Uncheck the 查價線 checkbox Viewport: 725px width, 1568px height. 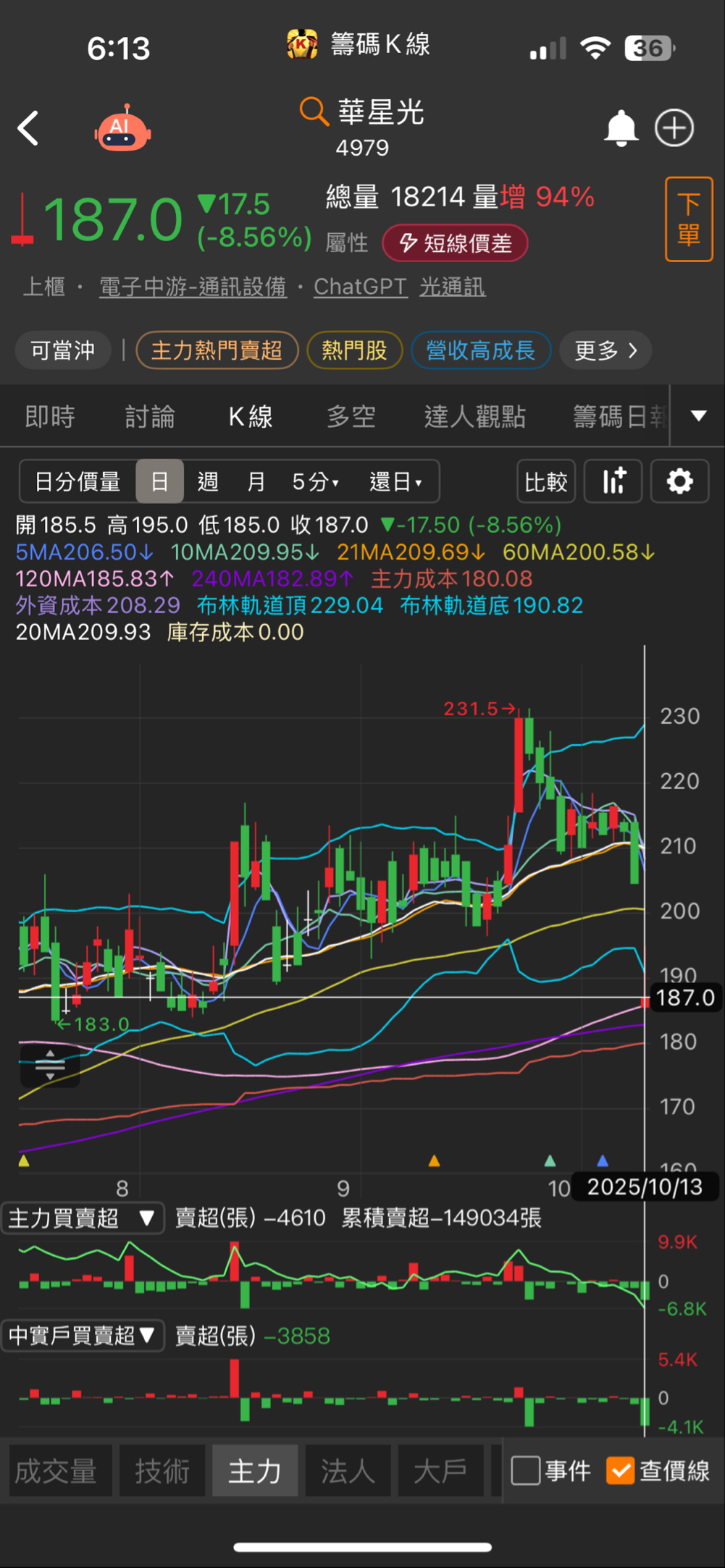coord(621,1470)
